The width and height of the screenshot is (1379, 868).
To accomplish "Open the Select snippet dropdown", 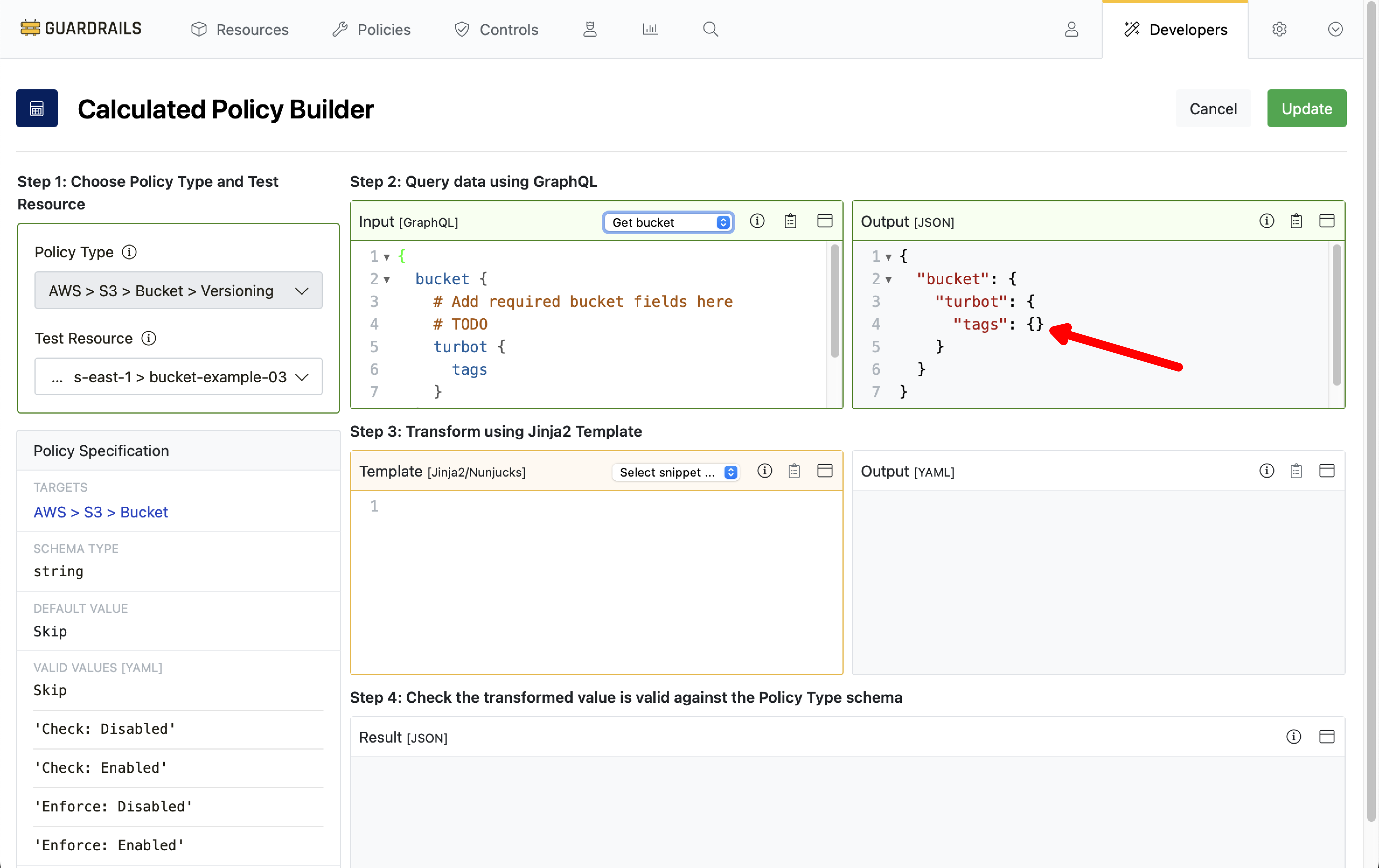I will click(676, 472).
